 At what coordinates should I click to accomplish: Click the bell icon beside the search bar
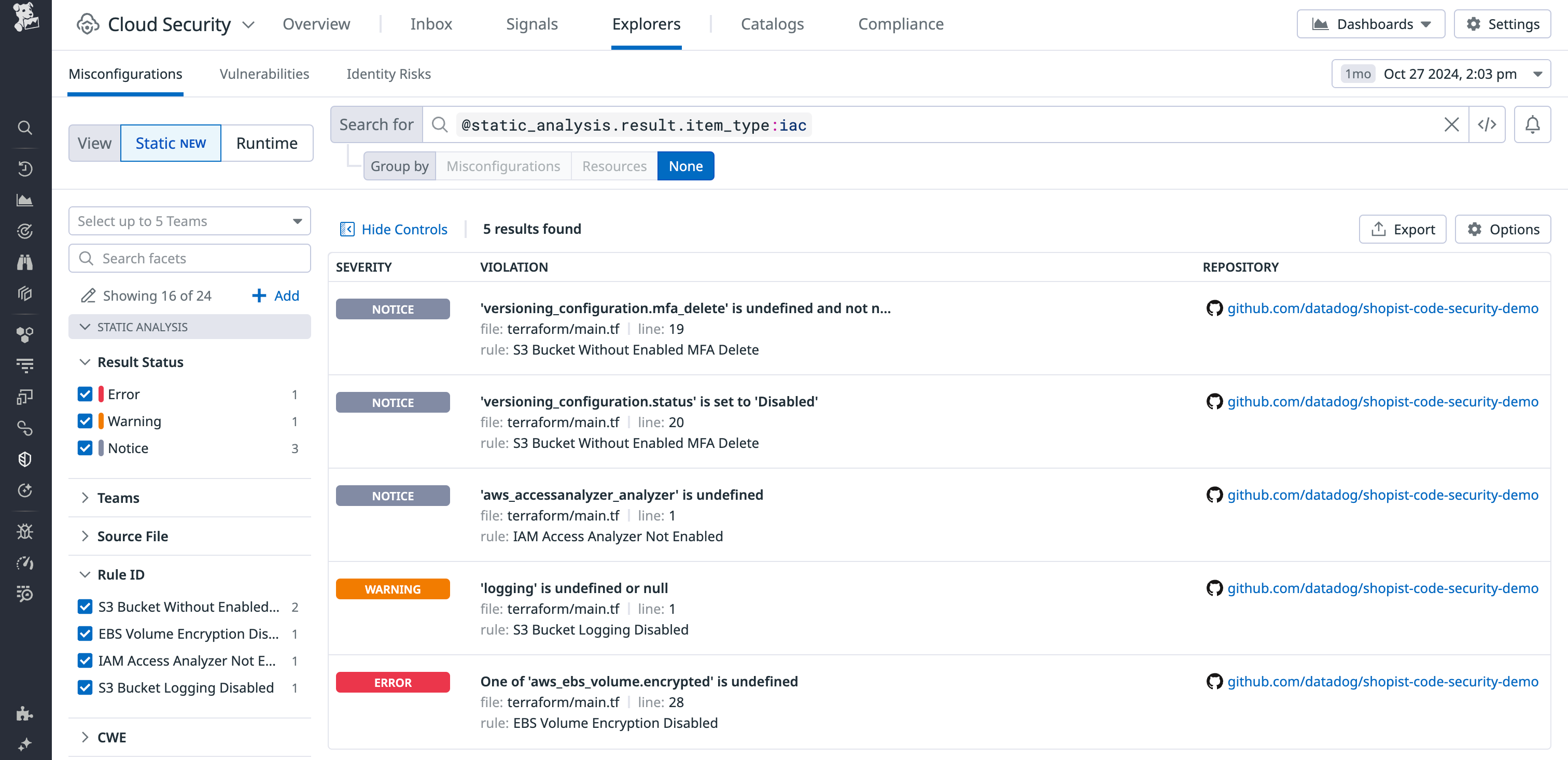(x=1533, y=124)
